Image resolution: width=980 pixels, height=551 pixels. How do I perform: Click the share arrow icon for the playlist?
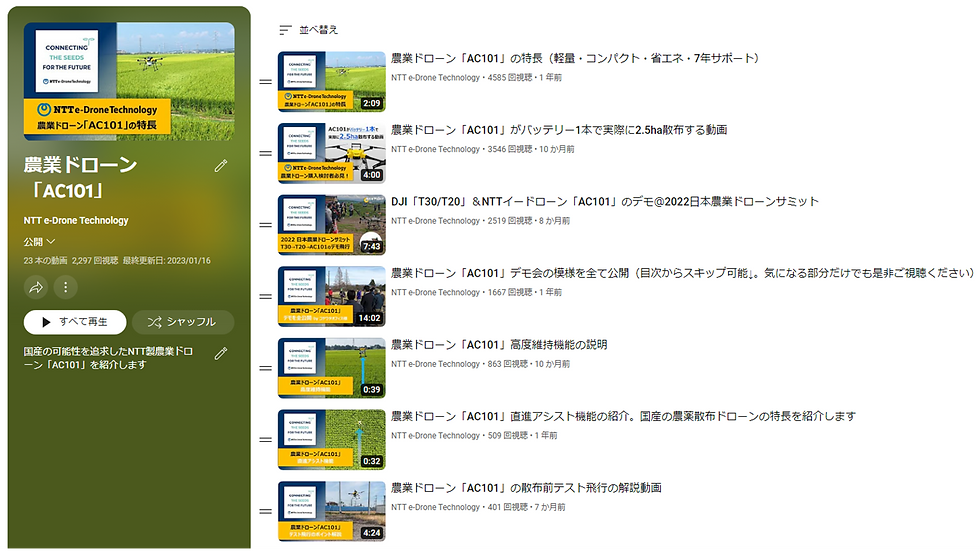coord(36,287)
